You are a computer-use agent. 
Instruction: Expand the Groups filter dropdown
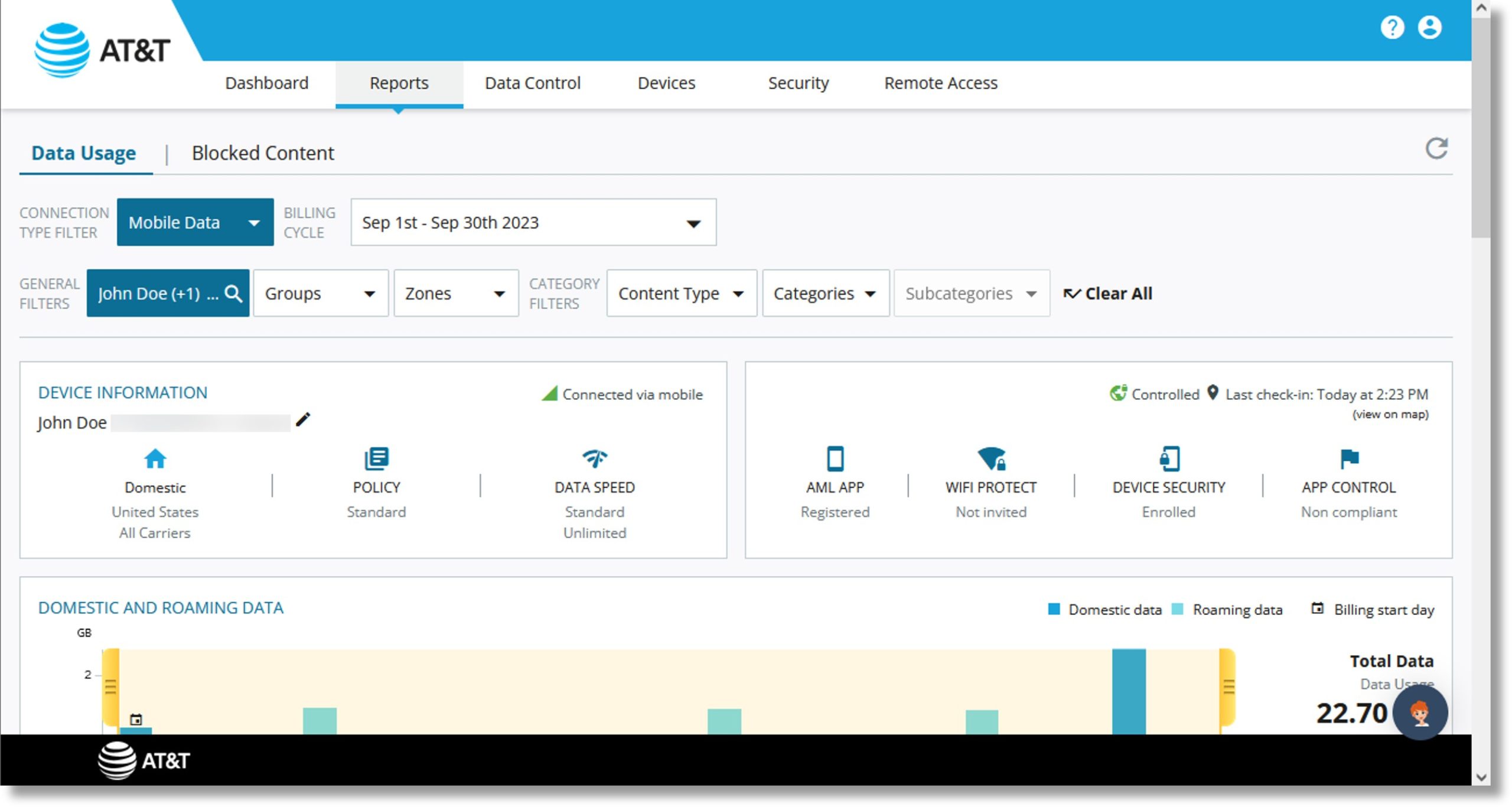pyautogui.click(x=321, y=294)
